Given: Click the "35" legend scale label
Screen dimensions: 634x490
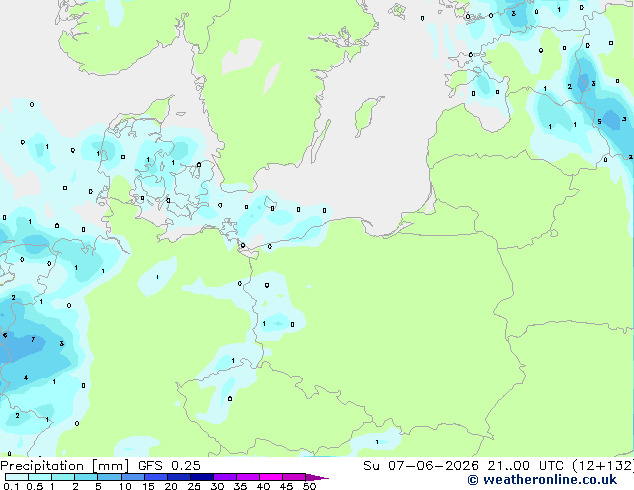Looking at the screenshot, I should pos(240,486).
